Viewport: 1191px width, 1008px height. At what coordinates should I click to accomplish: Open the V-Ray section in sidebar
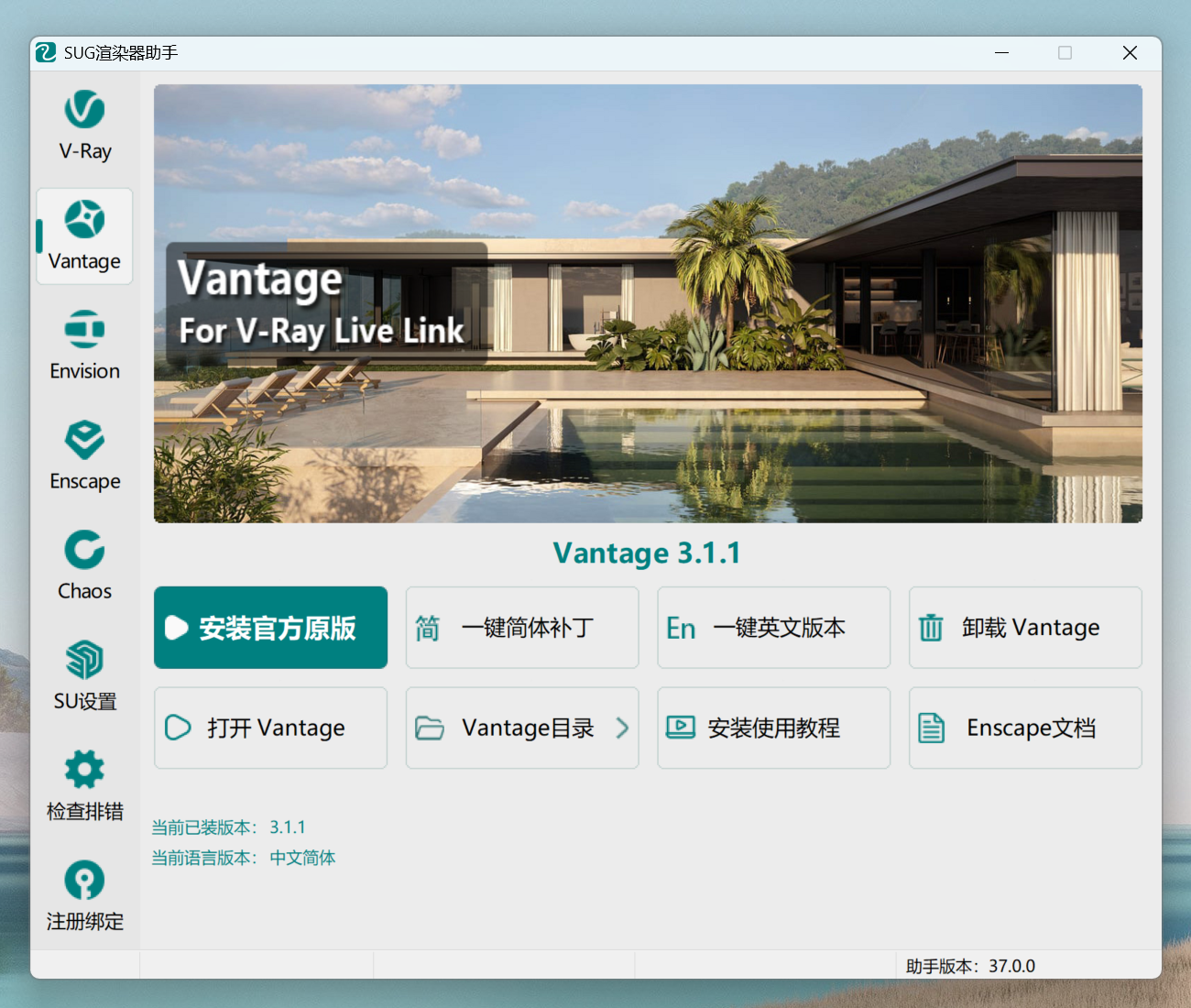coord(84,126)
